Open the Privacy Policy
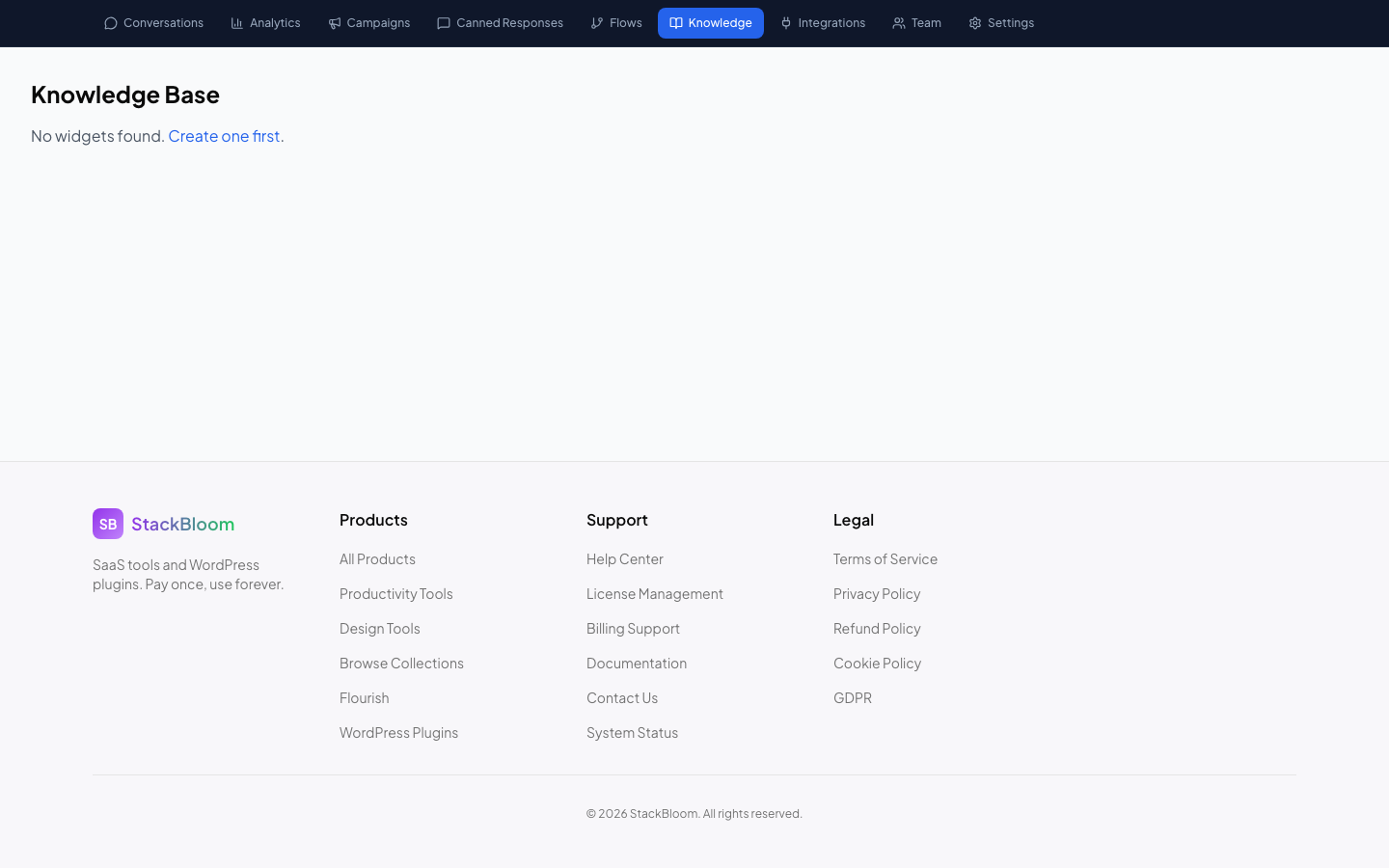The height and width of the screenshot is (868, 1389). click(877, 594)
